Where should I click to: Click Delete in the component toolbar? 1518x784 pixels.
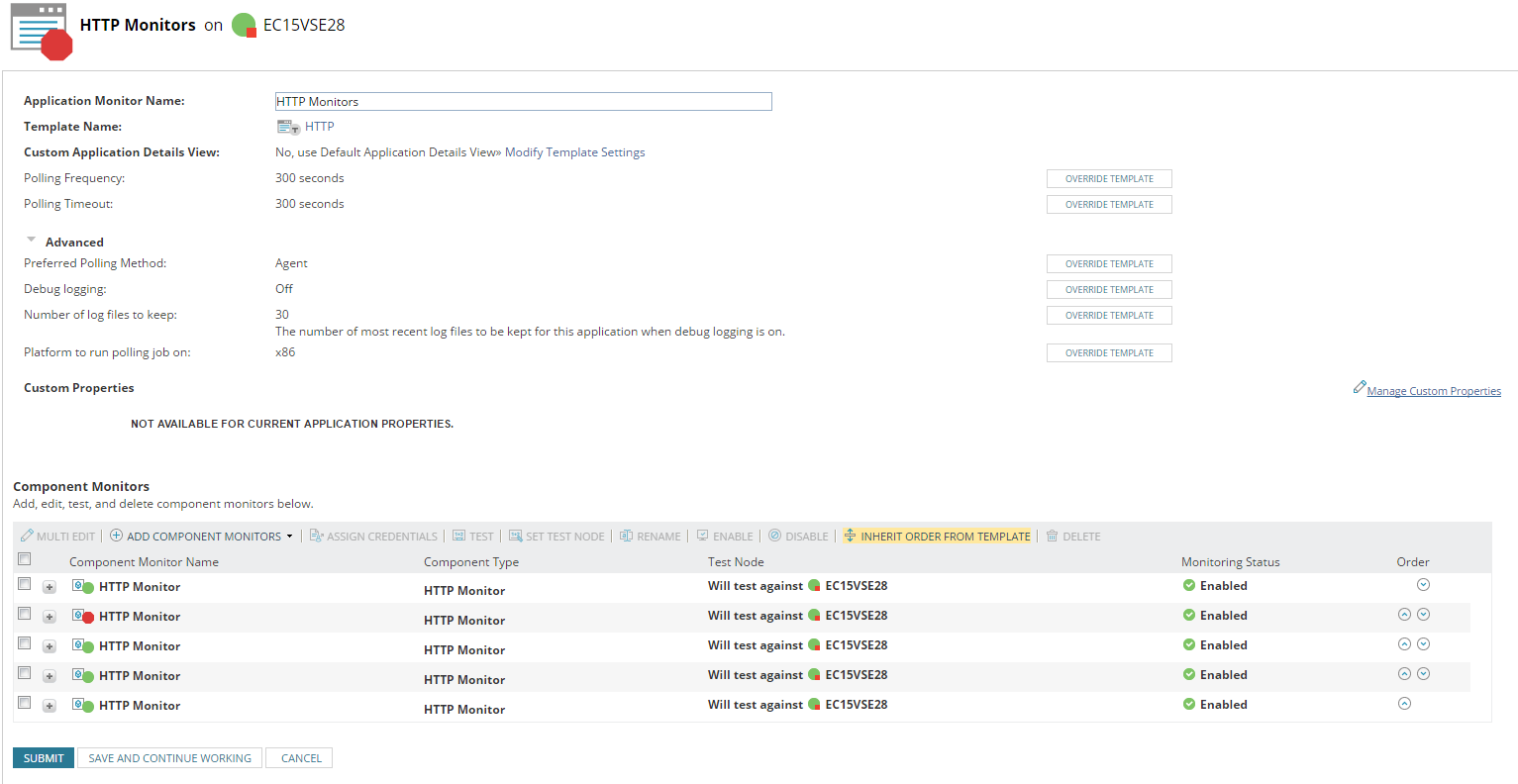pyautogui.click(x=1073, y=537)
